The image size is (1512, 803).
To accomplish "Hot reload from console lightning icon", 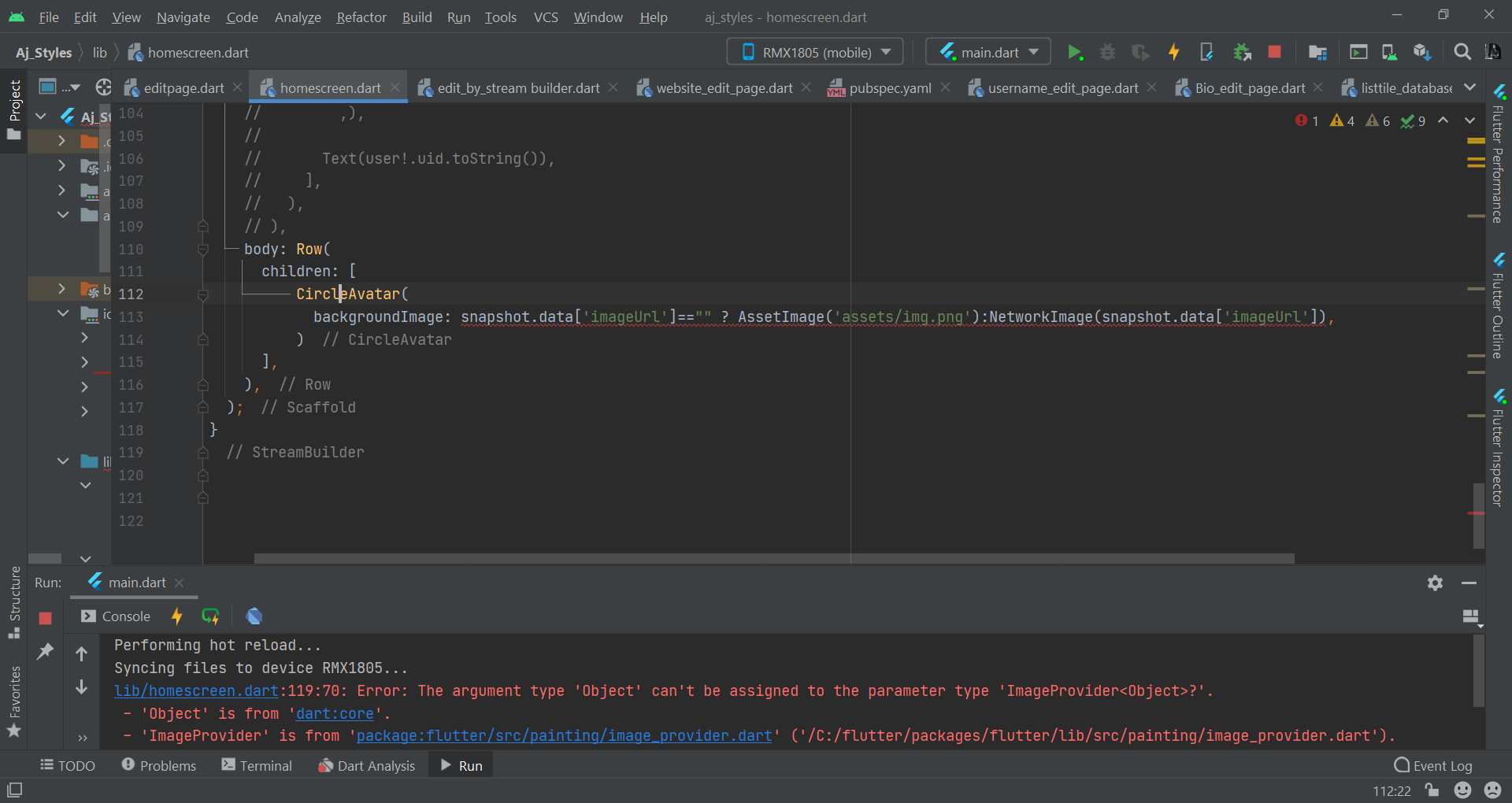I will click(x=177, y=616).
